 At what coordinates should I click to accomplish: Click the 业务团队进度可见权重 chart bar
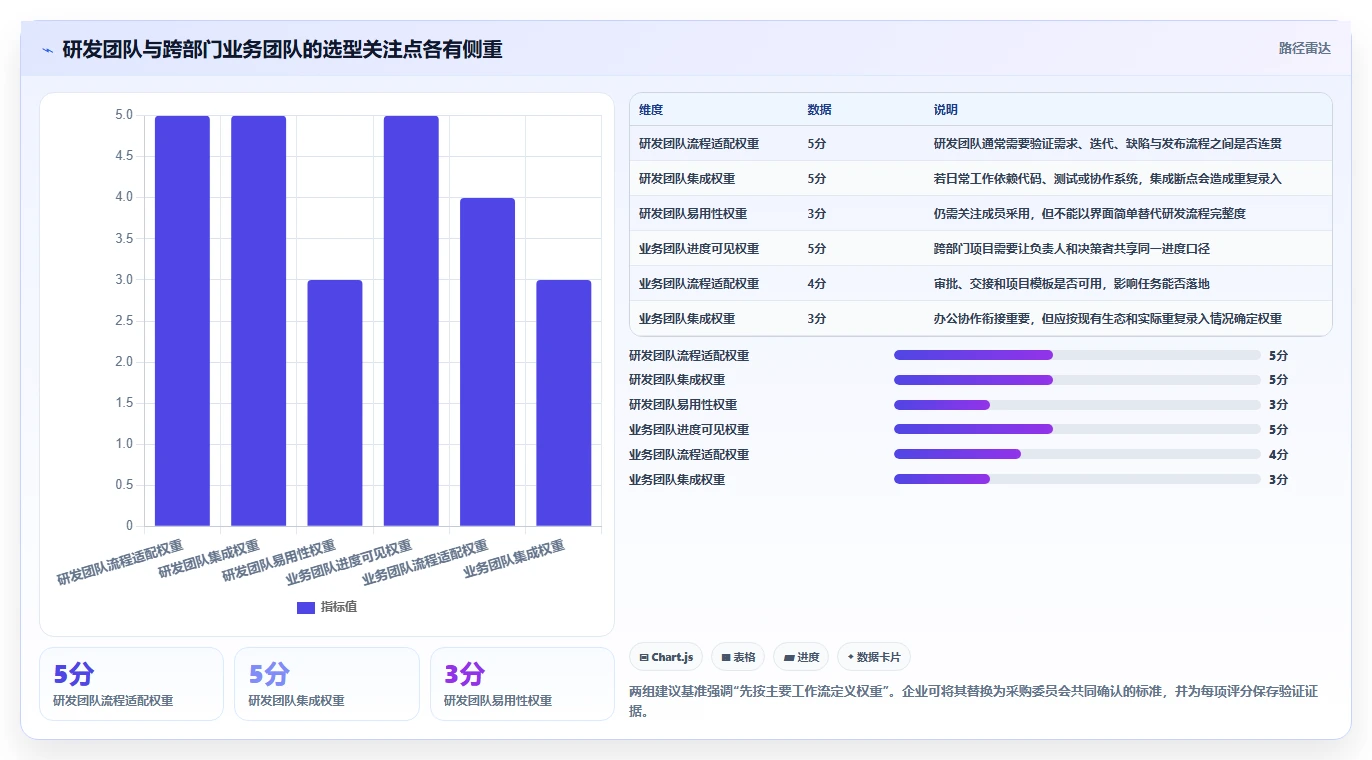(x=411, y=321)
